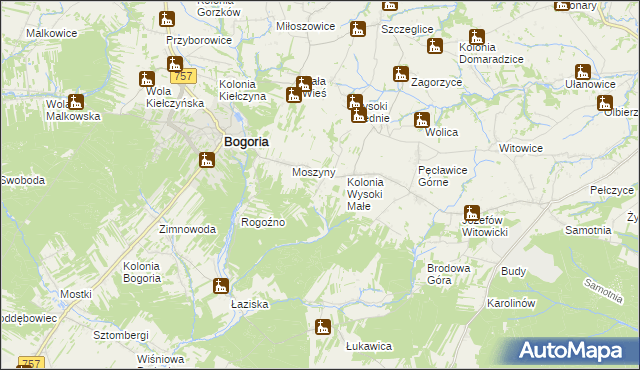This screenshot has height=370, width=640.
Task: Select the Wolica label
Action: tap(442, 133)
